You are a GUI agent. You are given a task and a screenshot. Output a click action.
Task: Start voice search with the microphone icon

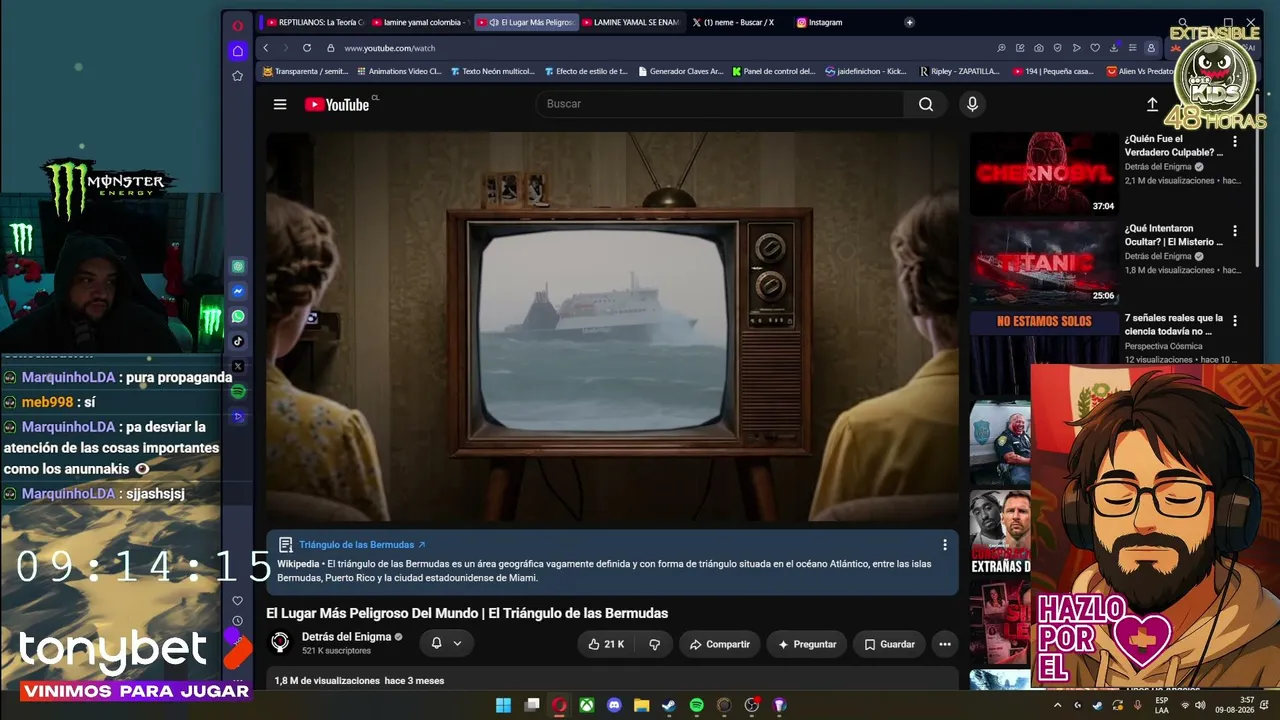pyautogui.click(x=972, y=104)
